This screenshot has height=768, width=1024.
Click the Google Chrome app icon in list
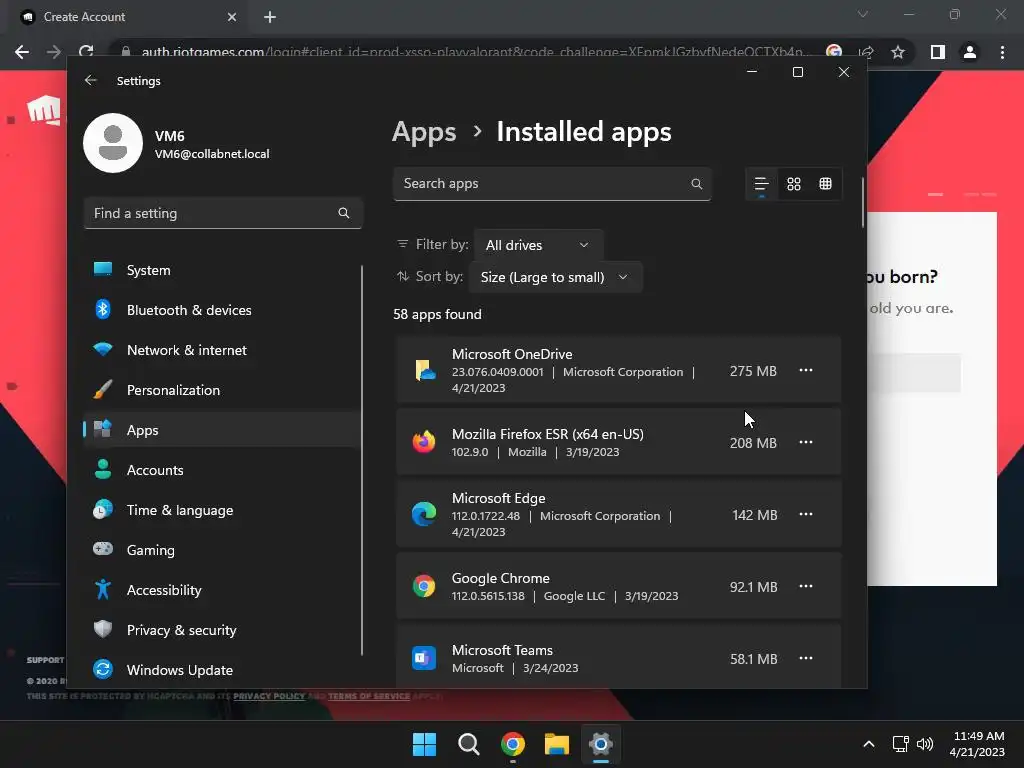424,586
